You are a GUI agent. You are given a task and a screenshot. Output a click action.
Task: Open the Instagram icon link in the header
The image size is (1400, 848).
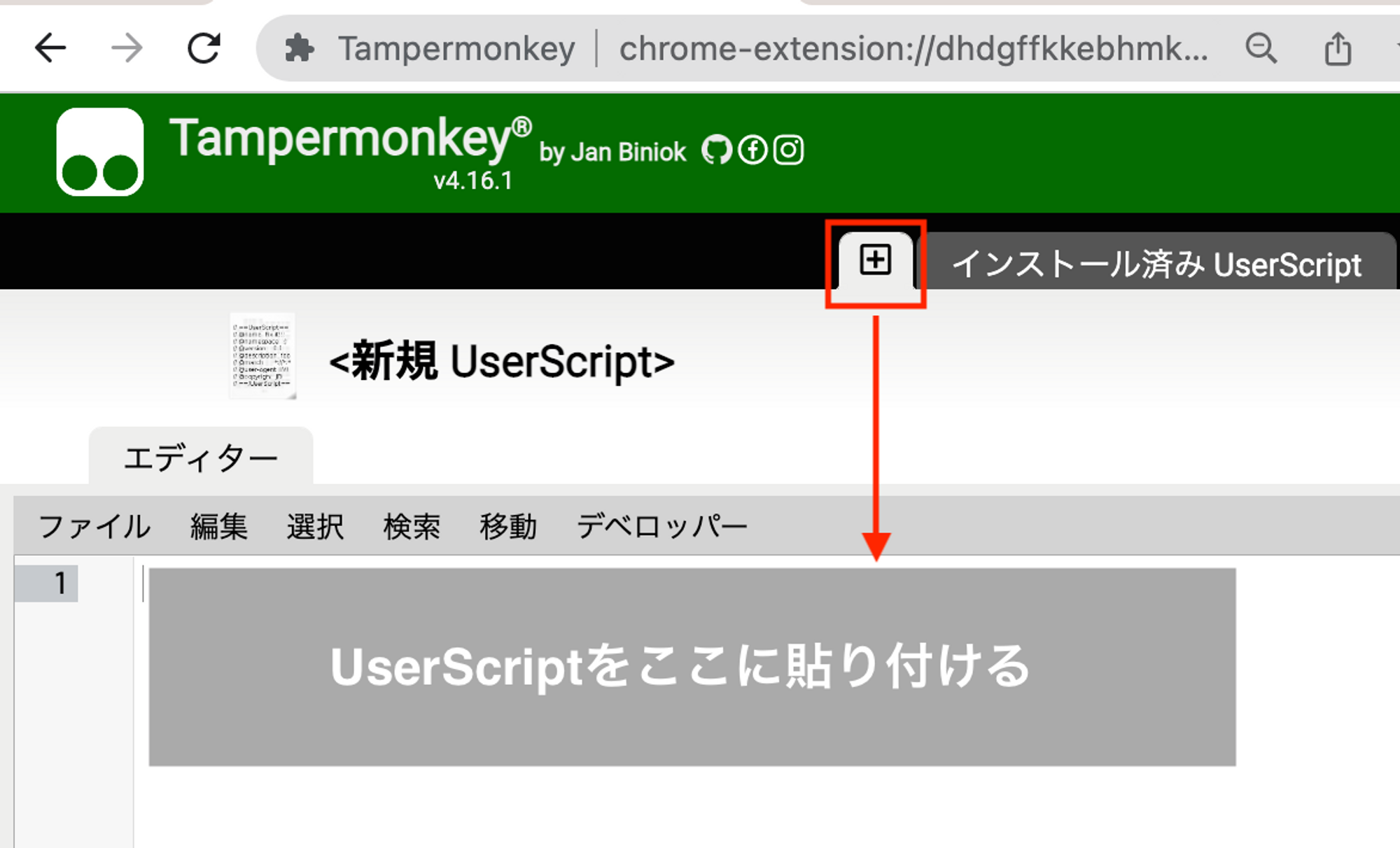pyautogui.click(x=788, y=150)
